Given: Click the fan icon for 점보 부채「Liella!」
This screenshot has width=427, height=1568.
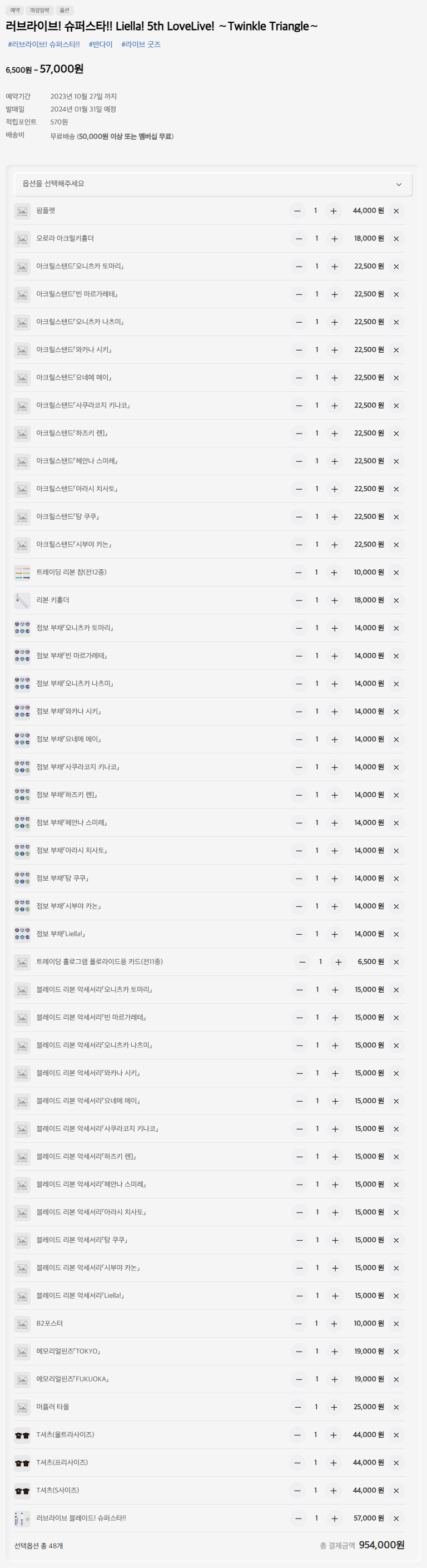Looking at the screenshot, I should tap(22, 934).
